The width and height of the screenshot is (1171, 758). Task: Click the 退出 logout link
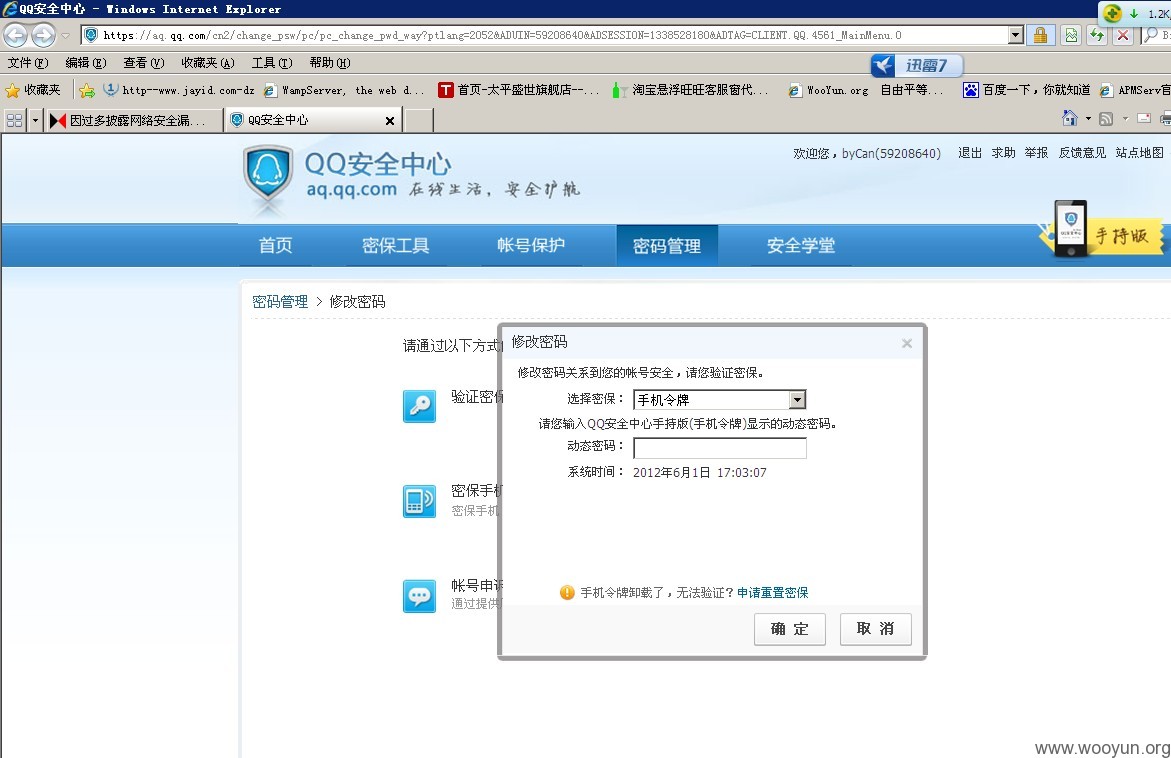(x=969, y=152)
